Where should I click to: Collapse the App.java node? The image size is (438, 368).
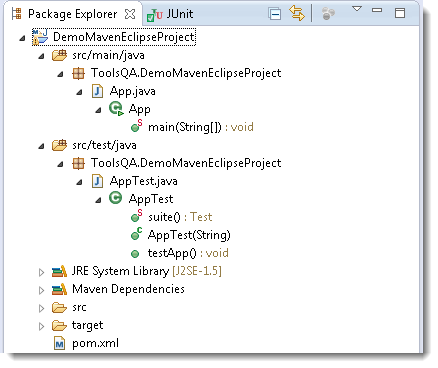pos(79,92)
